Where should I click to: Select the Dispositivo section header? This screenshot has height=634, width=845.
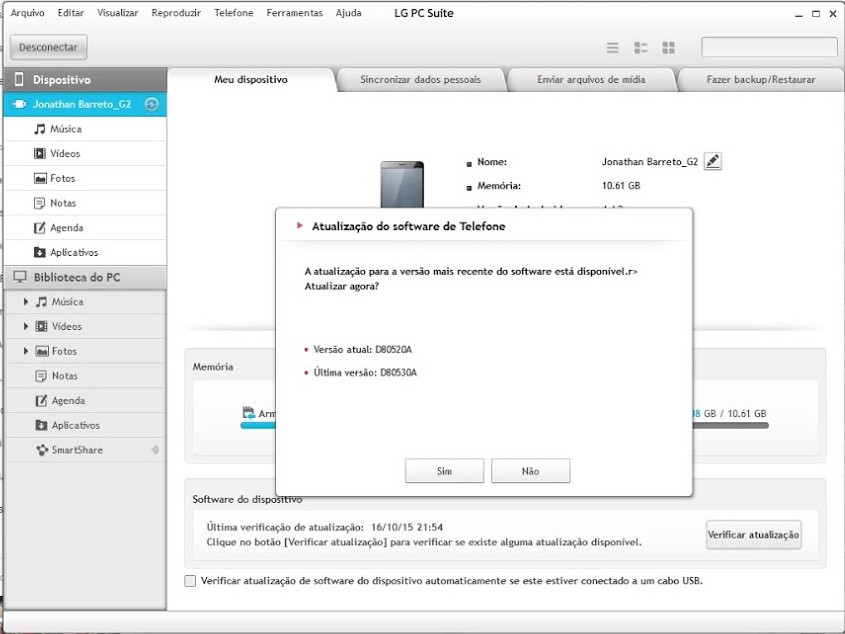(85, 80)
